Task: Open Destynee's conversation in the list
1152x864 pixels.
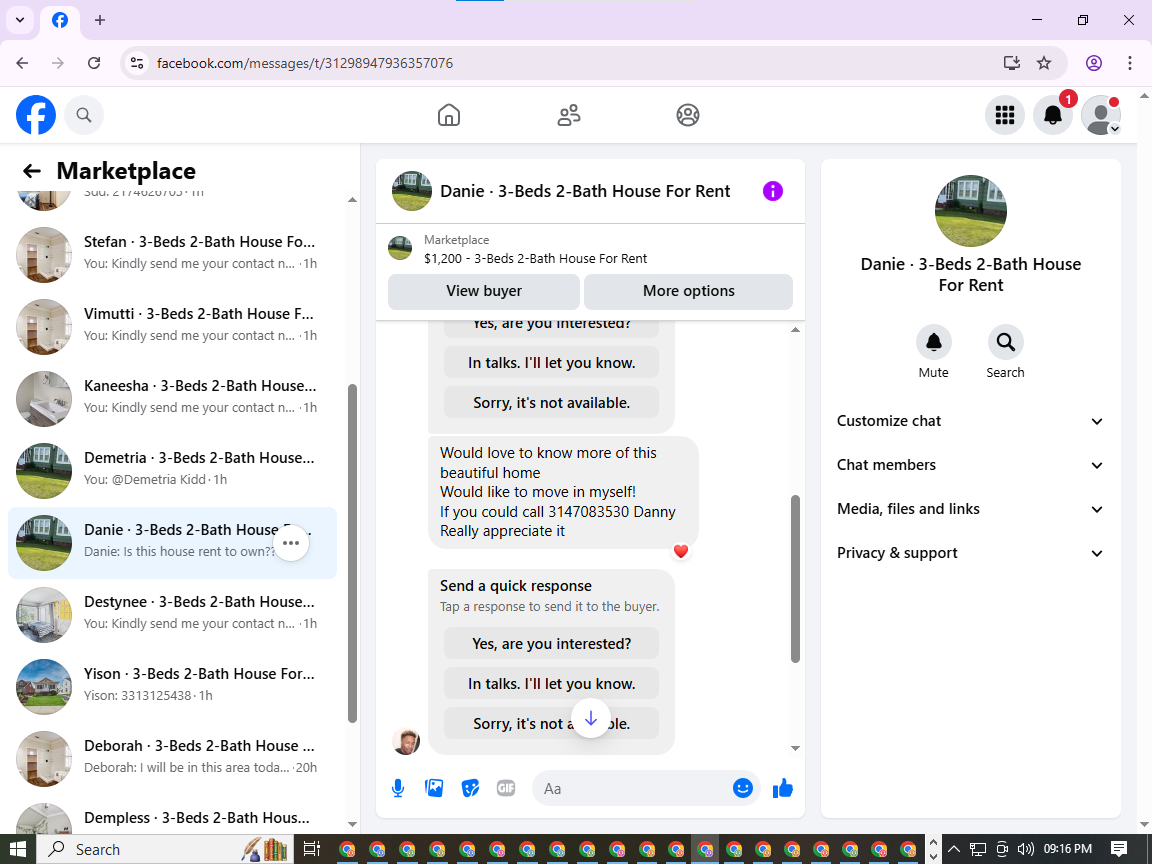Action: click(x=173, y=614)
